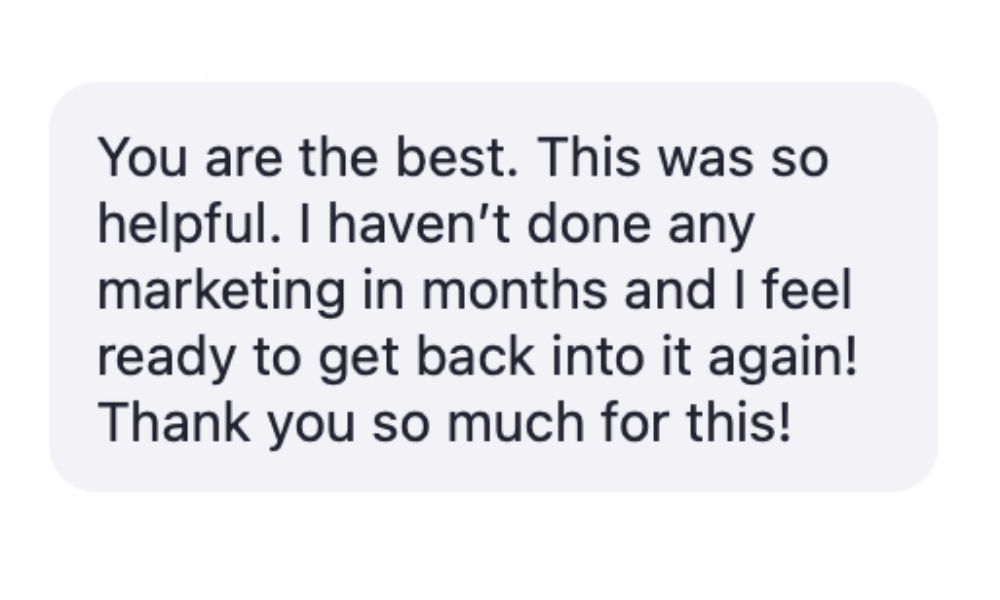Click the word "this!" ending the message

click(739, 422)
